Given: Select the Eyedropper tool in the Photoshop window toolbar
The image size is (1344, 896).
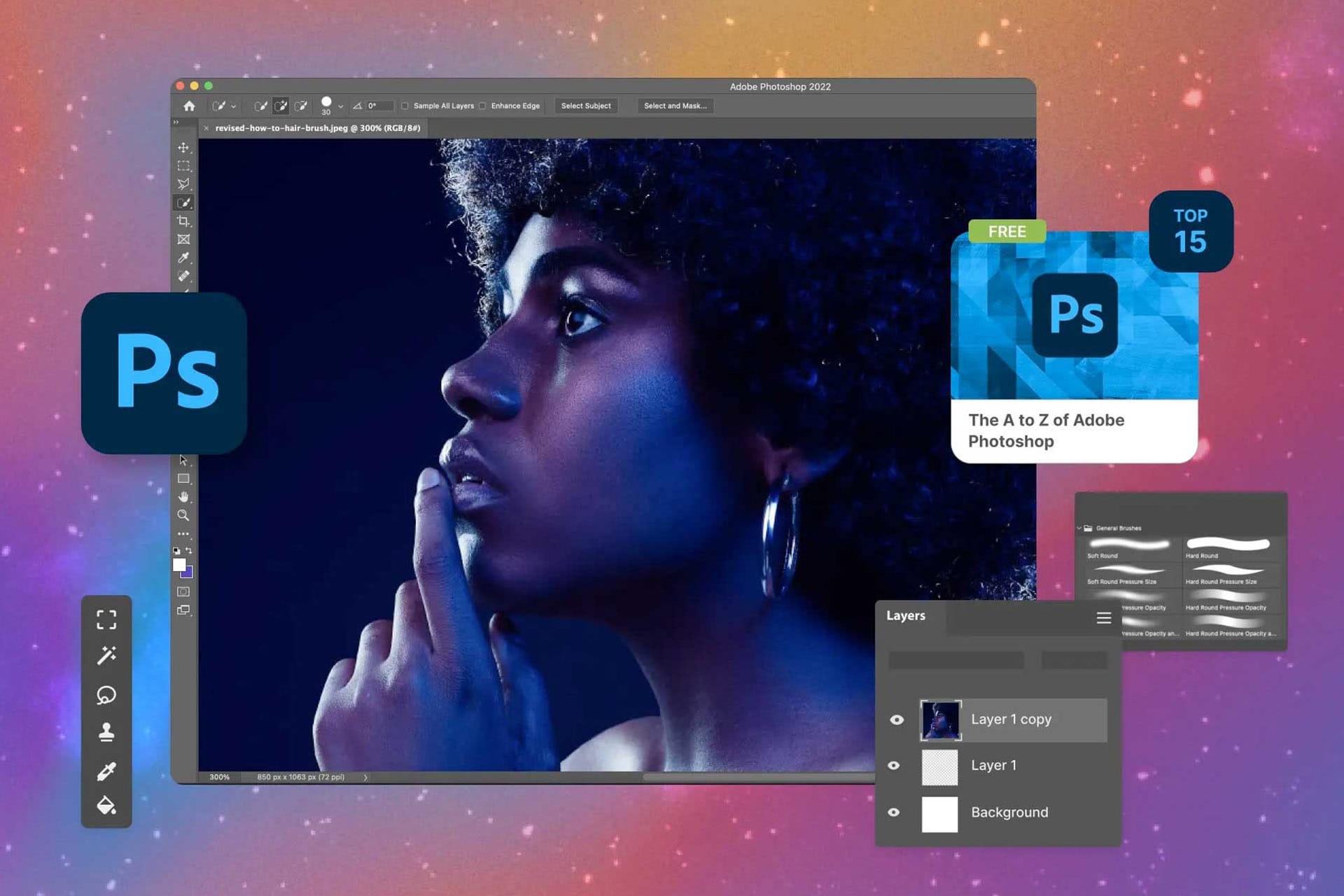Looking at the screenshot, I should coord(183,258).
